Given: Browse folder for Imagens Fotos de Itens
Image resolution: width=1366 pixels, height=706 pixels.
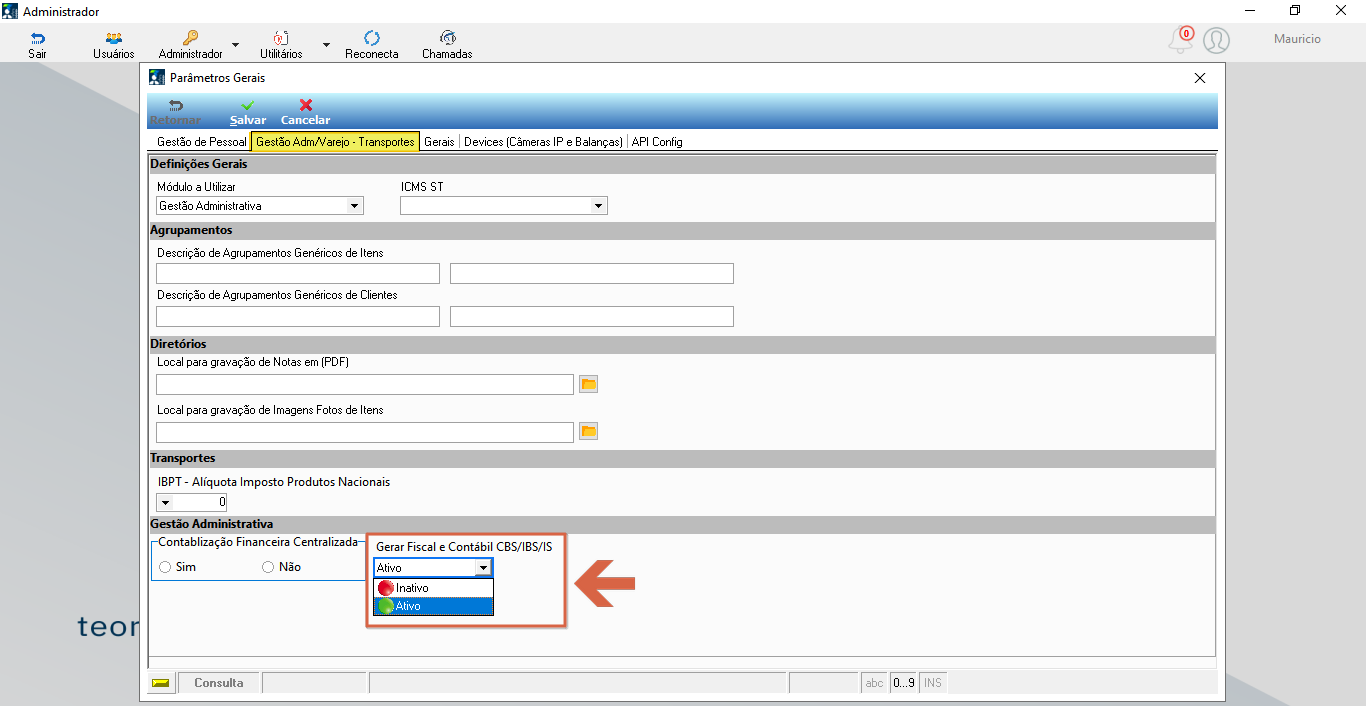Looking at the screenshot, I should [589, 431].
